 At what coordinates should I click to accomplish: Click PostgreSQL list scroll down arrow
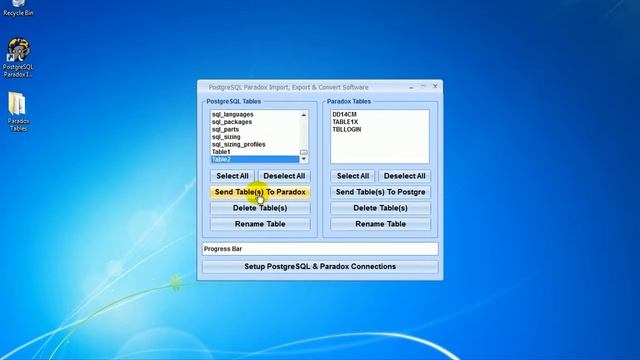304,159
